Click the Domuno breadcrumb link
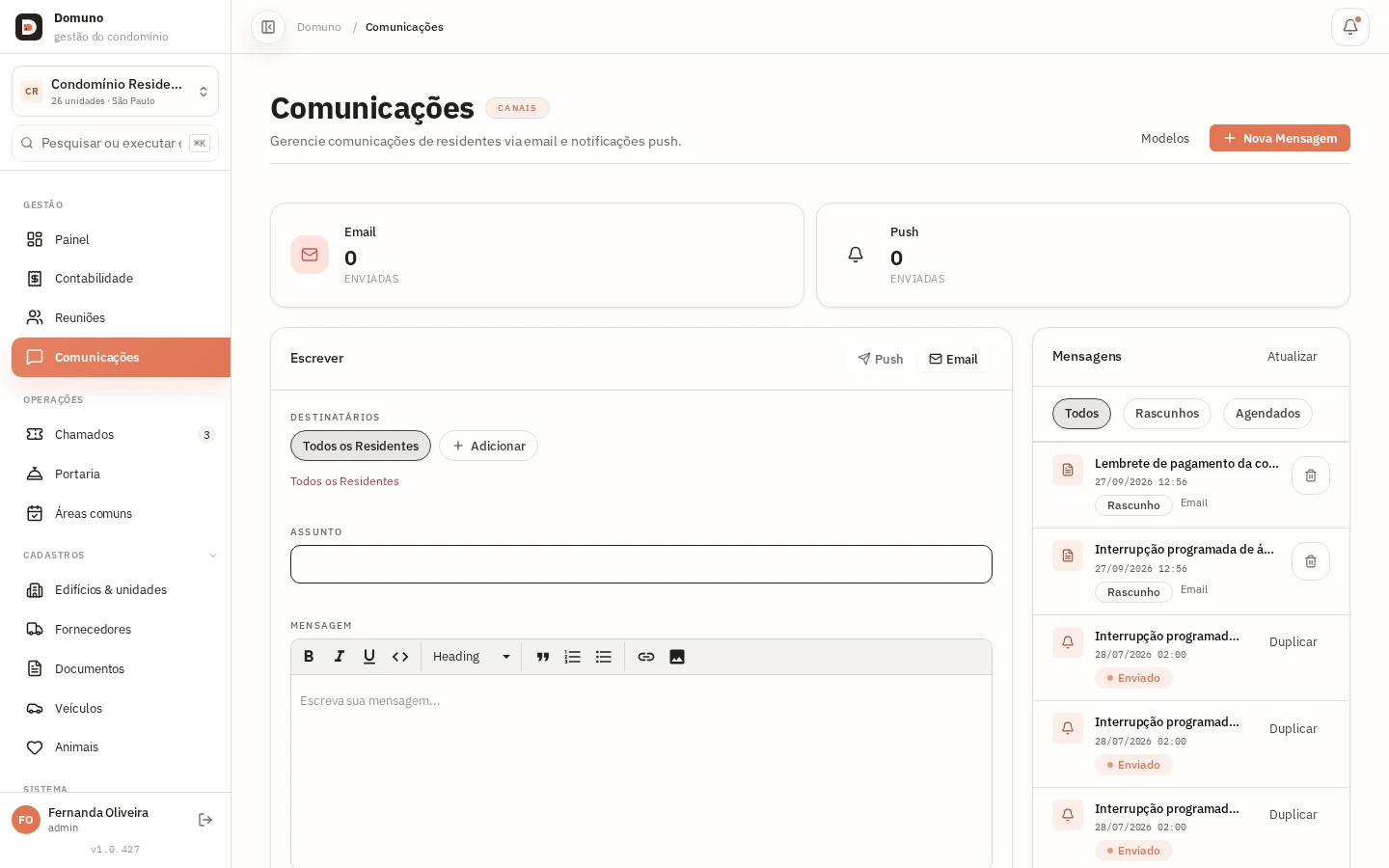 [x=319, y=27]
